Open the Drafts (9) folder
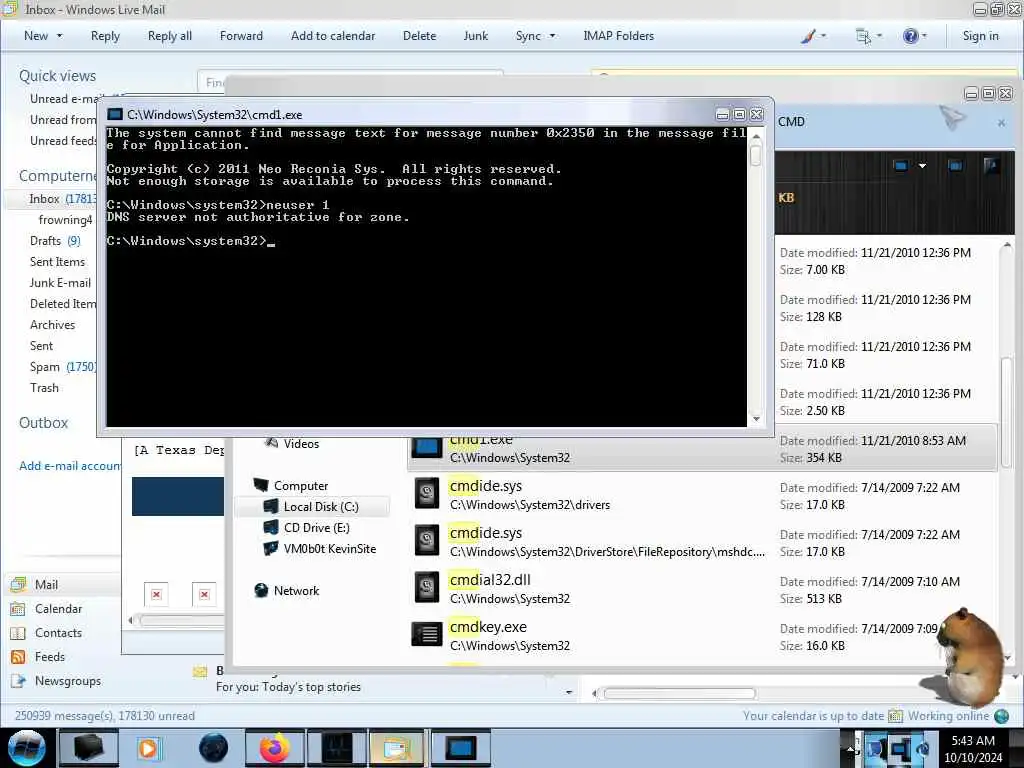This screenshot has width=1024, height=768. tap(55, 241)
